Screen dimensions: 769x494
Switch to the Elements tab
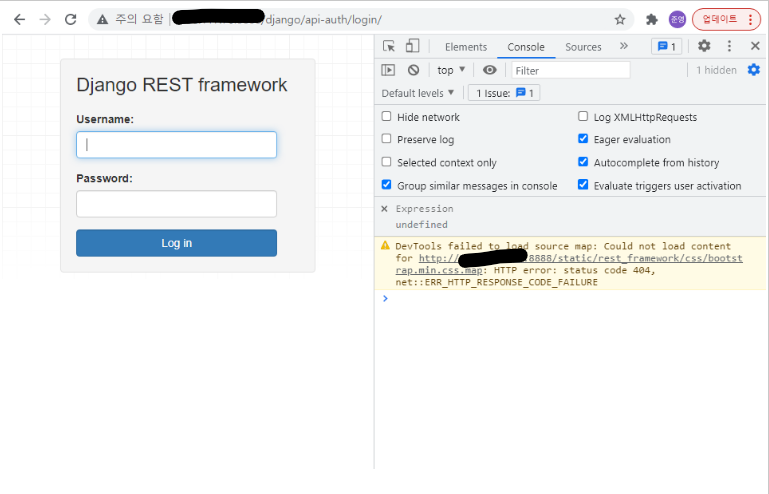click(466, 47)
